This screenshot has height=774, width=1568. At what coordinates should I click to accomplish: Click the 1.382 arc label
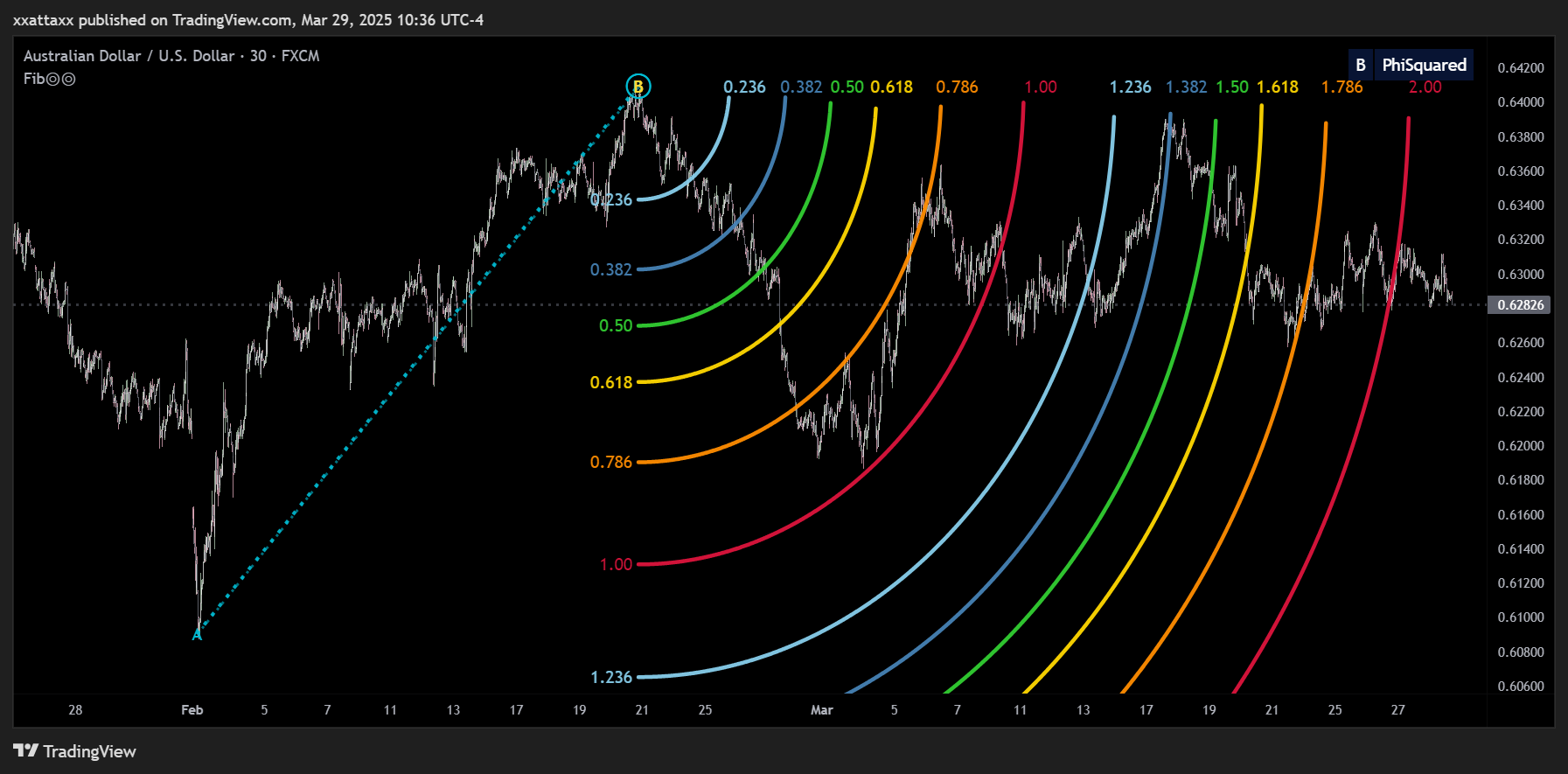(1186, 87)
